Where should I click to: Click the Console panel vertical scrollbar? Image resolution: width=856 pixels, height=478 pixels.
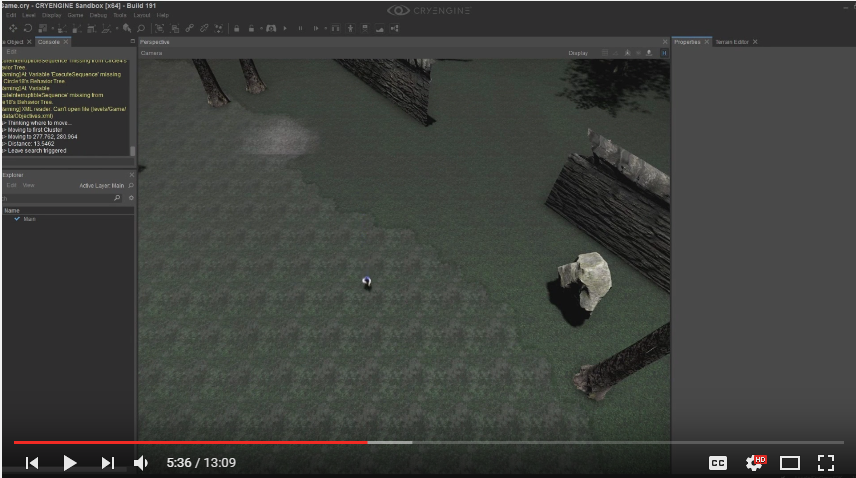point(132,151)
